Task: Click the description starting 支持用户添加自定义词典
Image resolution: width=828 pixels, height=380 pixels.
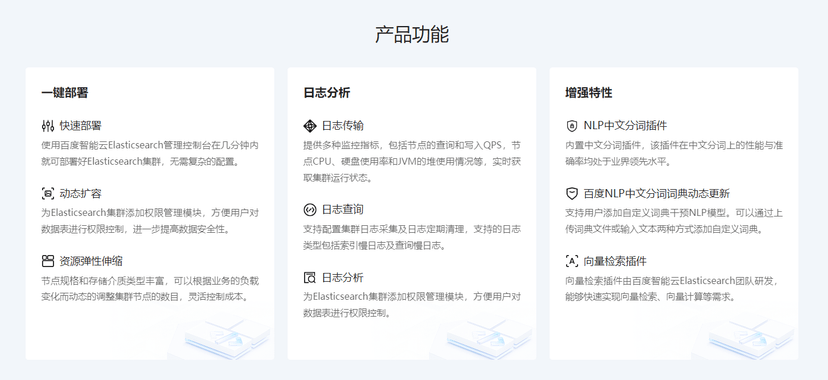Action: click(674, 221)
